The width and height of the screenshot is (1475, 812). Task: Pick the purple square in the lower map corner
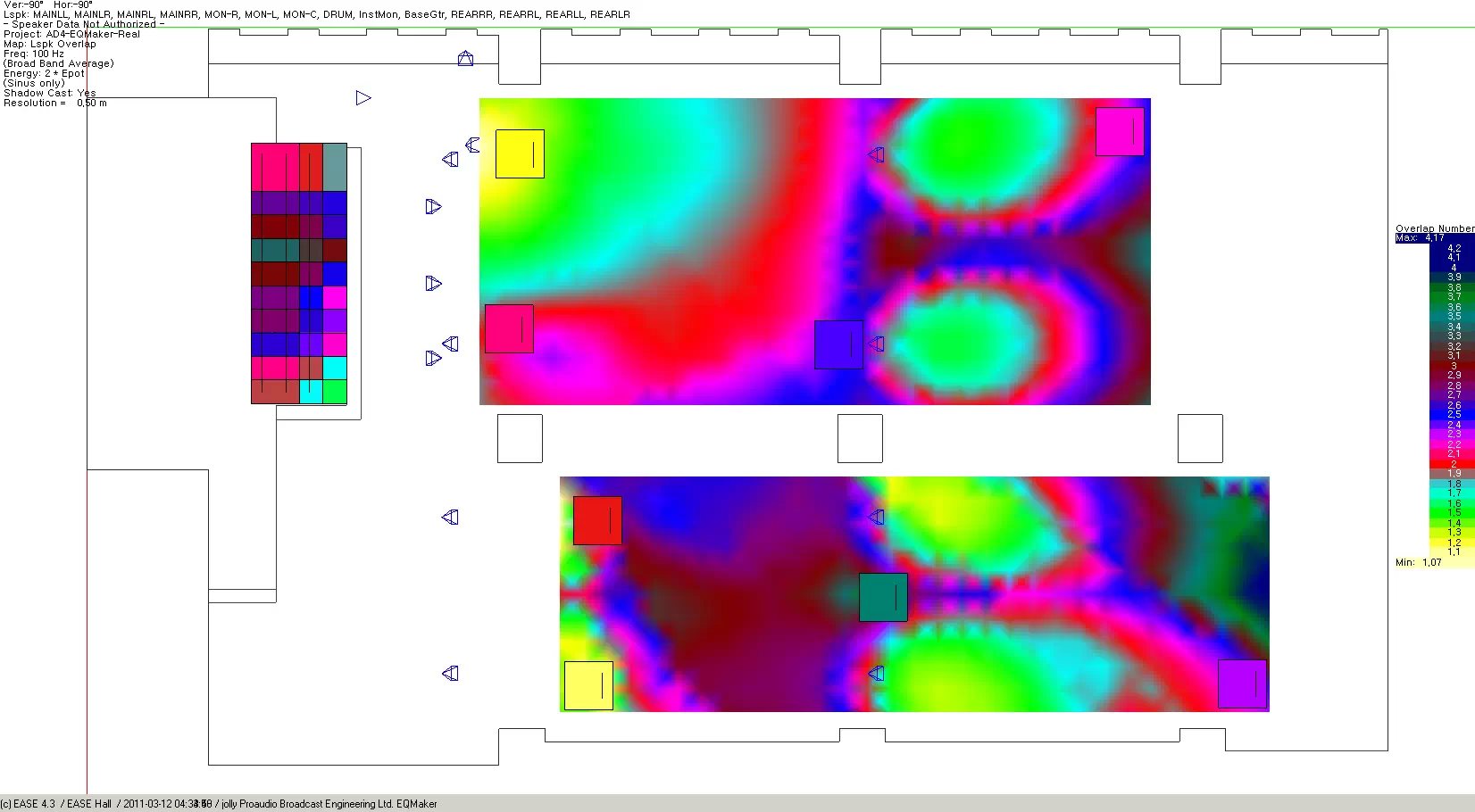click(x=1242, y=684)
